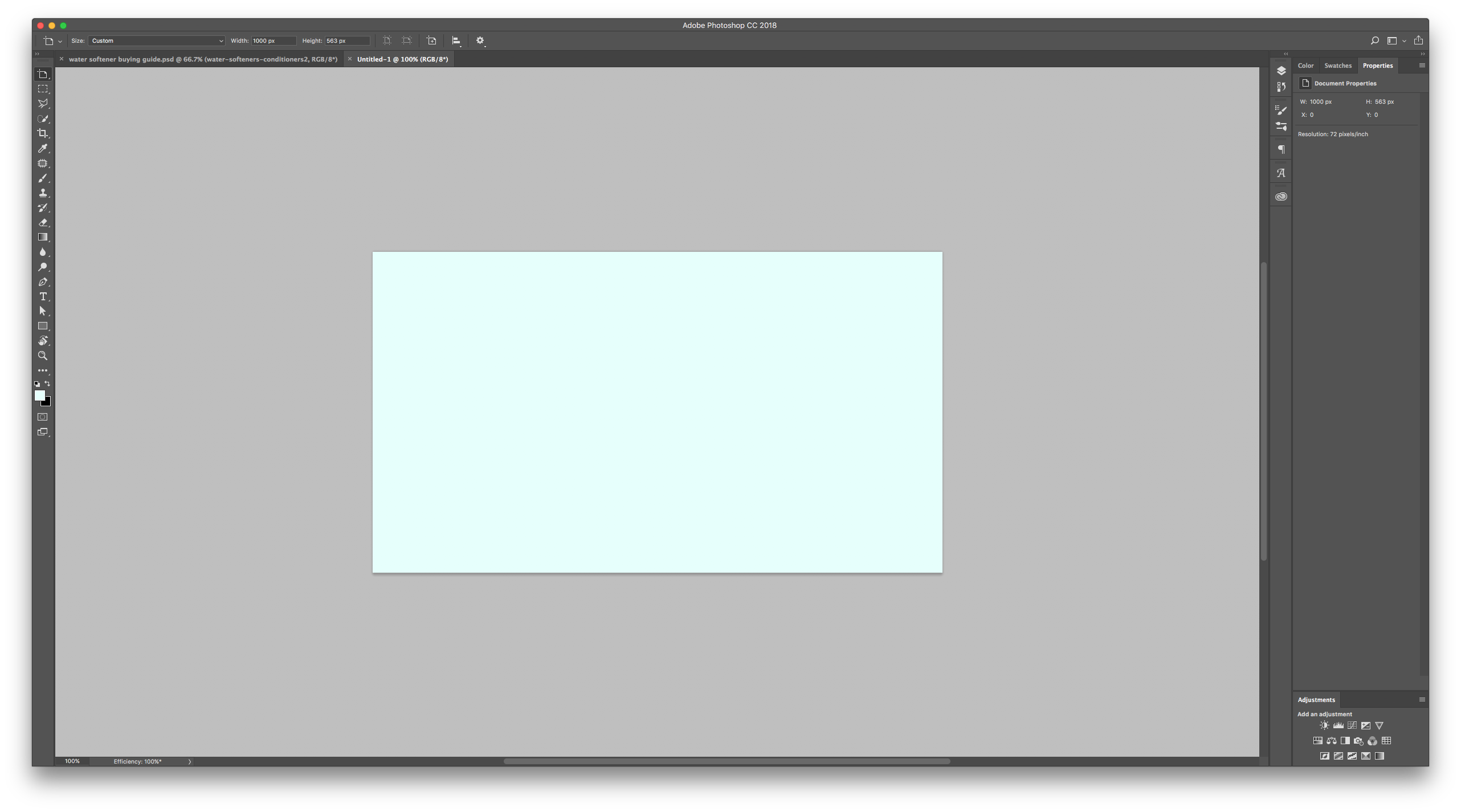Screen dimensions: 1461x812
Task: Open the Size preset dropdown showing Custom
Action: 156,40
